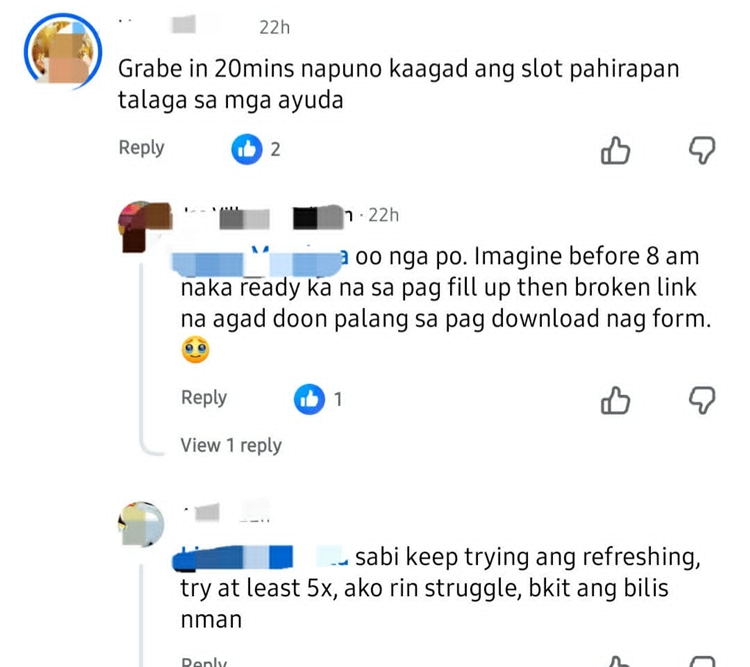Open the mentioned user link before 'sabi keep'

click(x=260, y=558)
